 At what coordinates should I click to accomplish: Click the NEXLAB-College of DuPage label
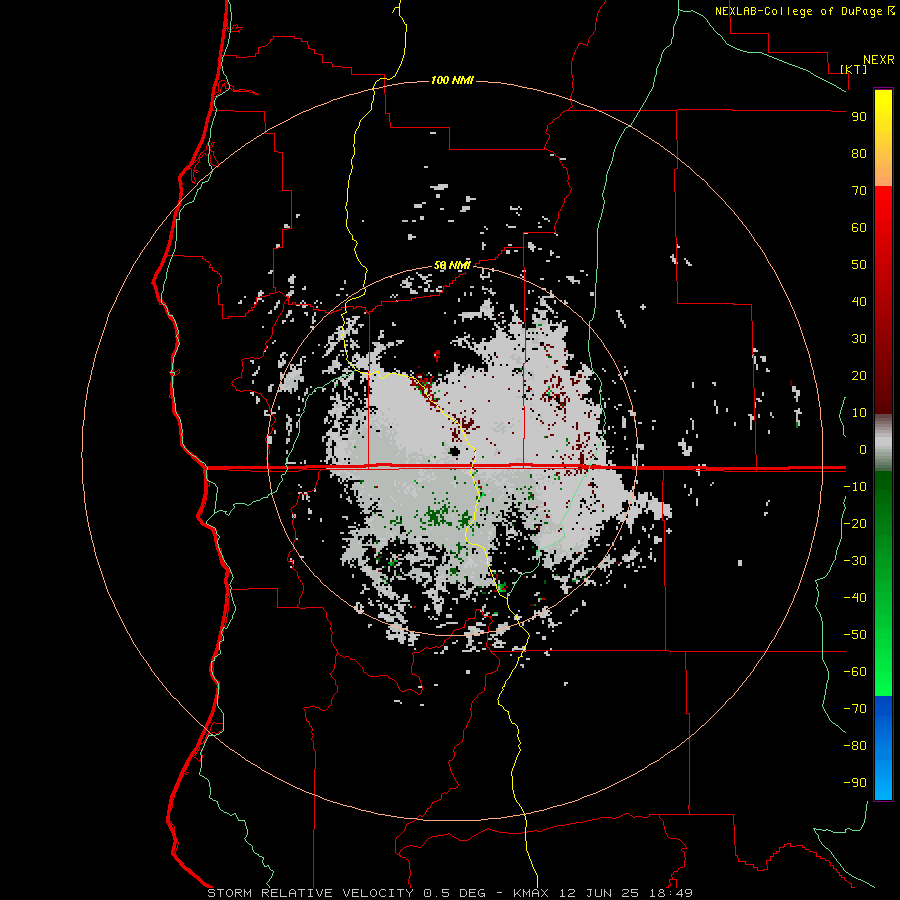pos(798,11)
